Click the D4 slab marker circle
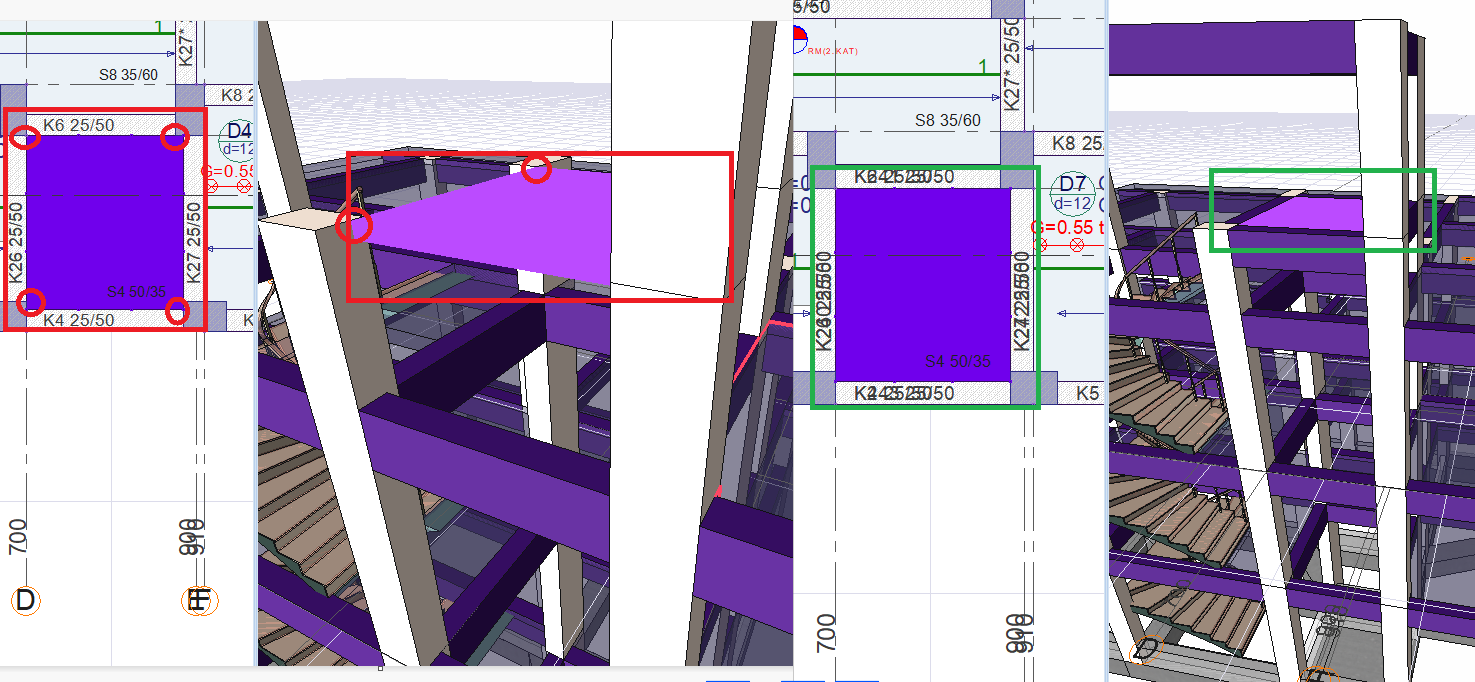Image resolution: width=1475 pixels, height=682 pixels. [x=239, y=138]
